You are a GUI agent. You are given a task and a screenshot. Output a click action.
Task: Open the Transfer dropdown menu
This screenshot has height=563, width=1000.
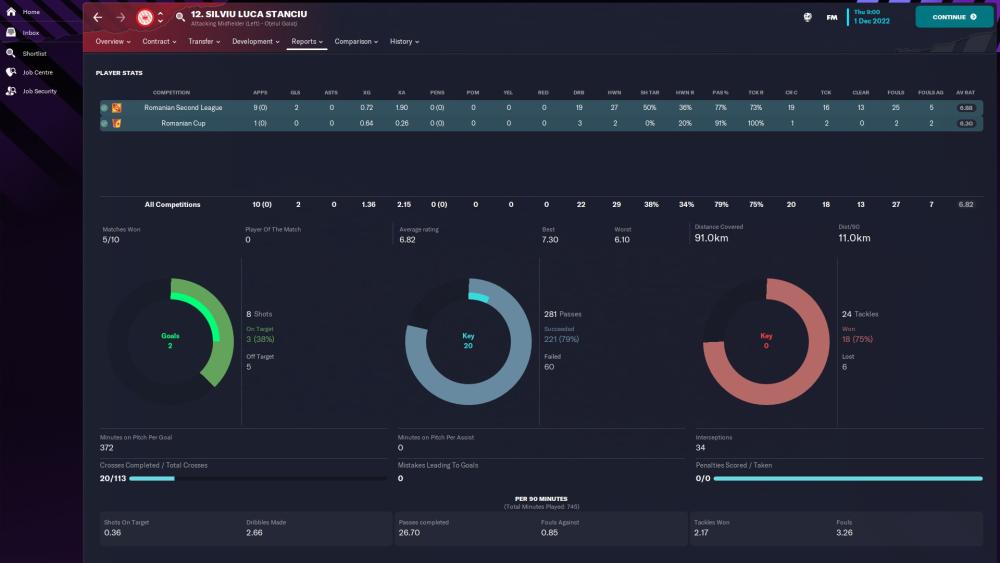point(204,42)
